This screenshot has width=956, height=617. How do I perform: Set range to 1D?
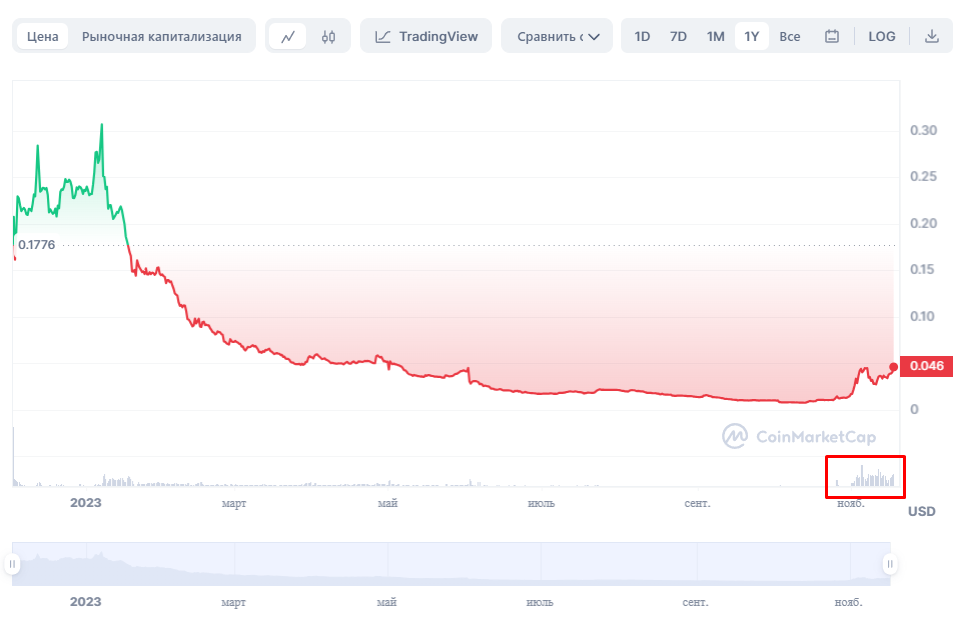click(642, 37)
